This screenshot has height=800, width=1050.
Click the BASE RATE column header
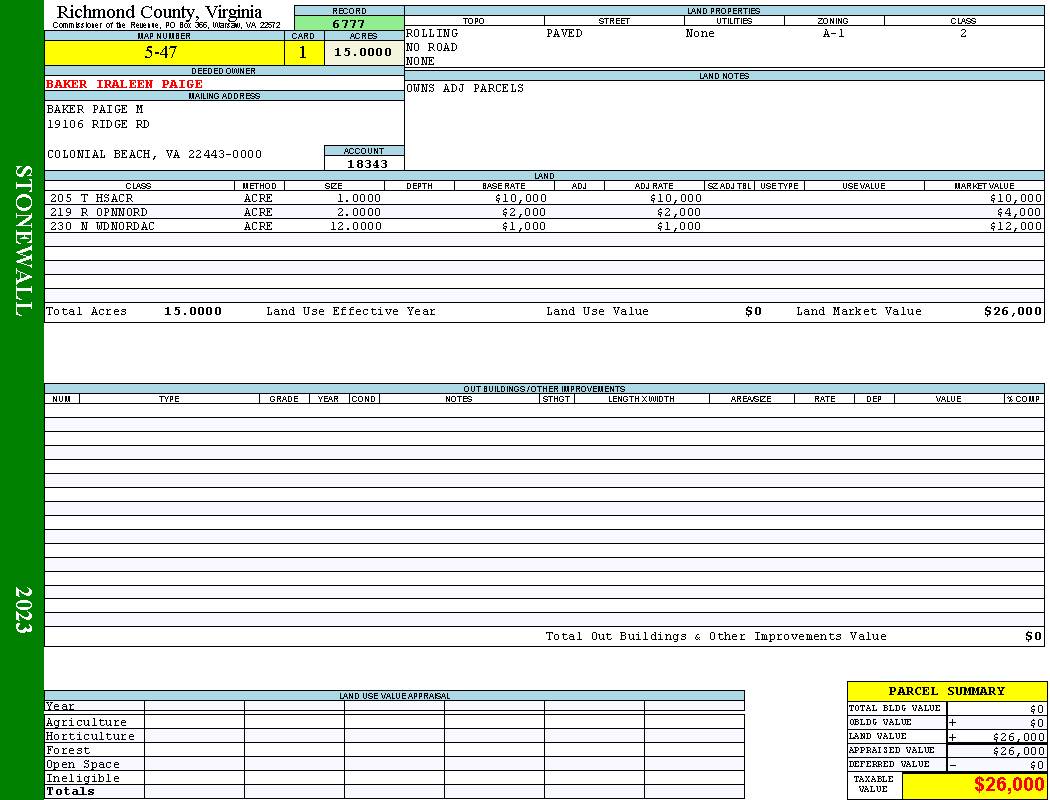click(x=504, y=185)
